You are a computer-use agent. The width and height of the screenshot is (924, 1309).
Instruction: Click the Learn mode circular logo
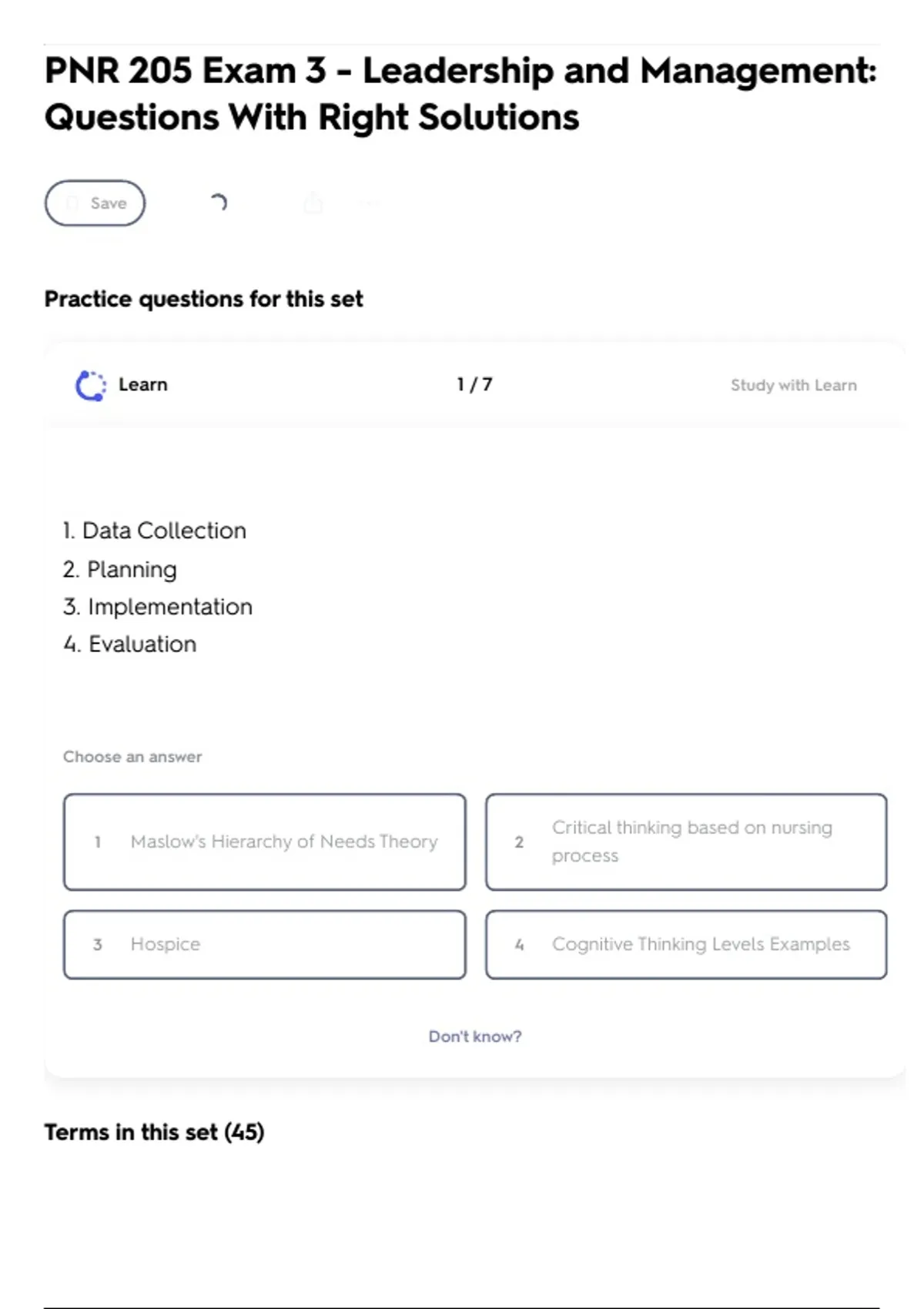(x=90, y=386)
